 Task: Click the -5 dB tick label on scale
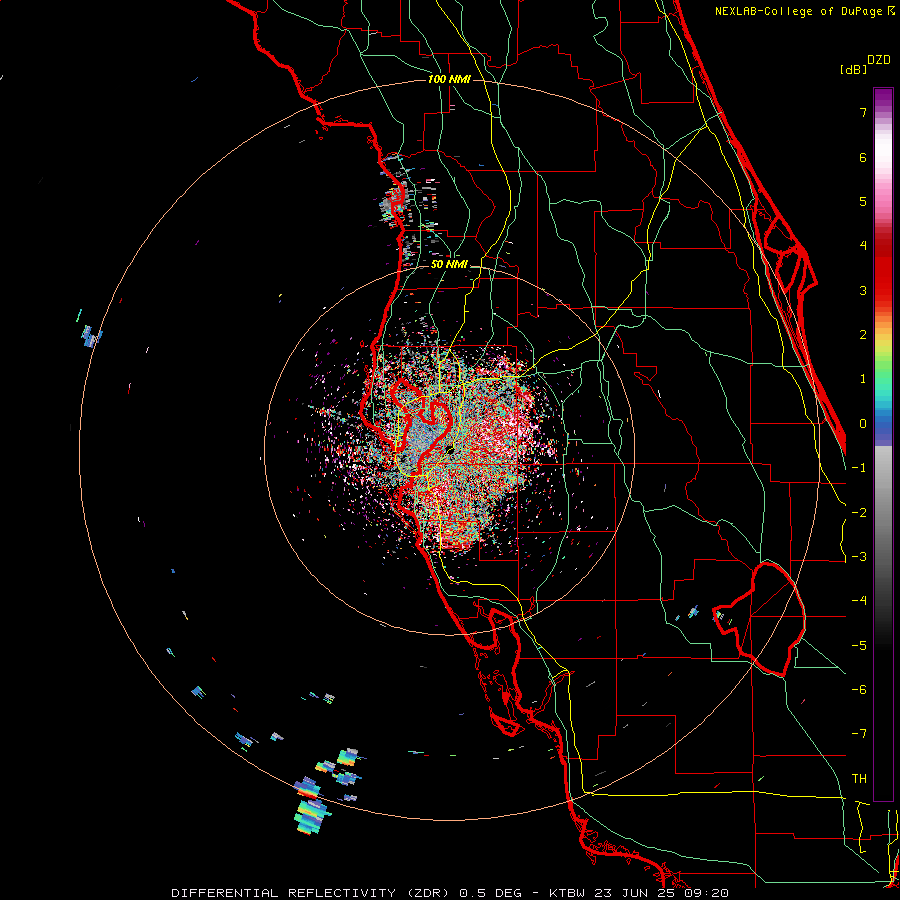859,646
